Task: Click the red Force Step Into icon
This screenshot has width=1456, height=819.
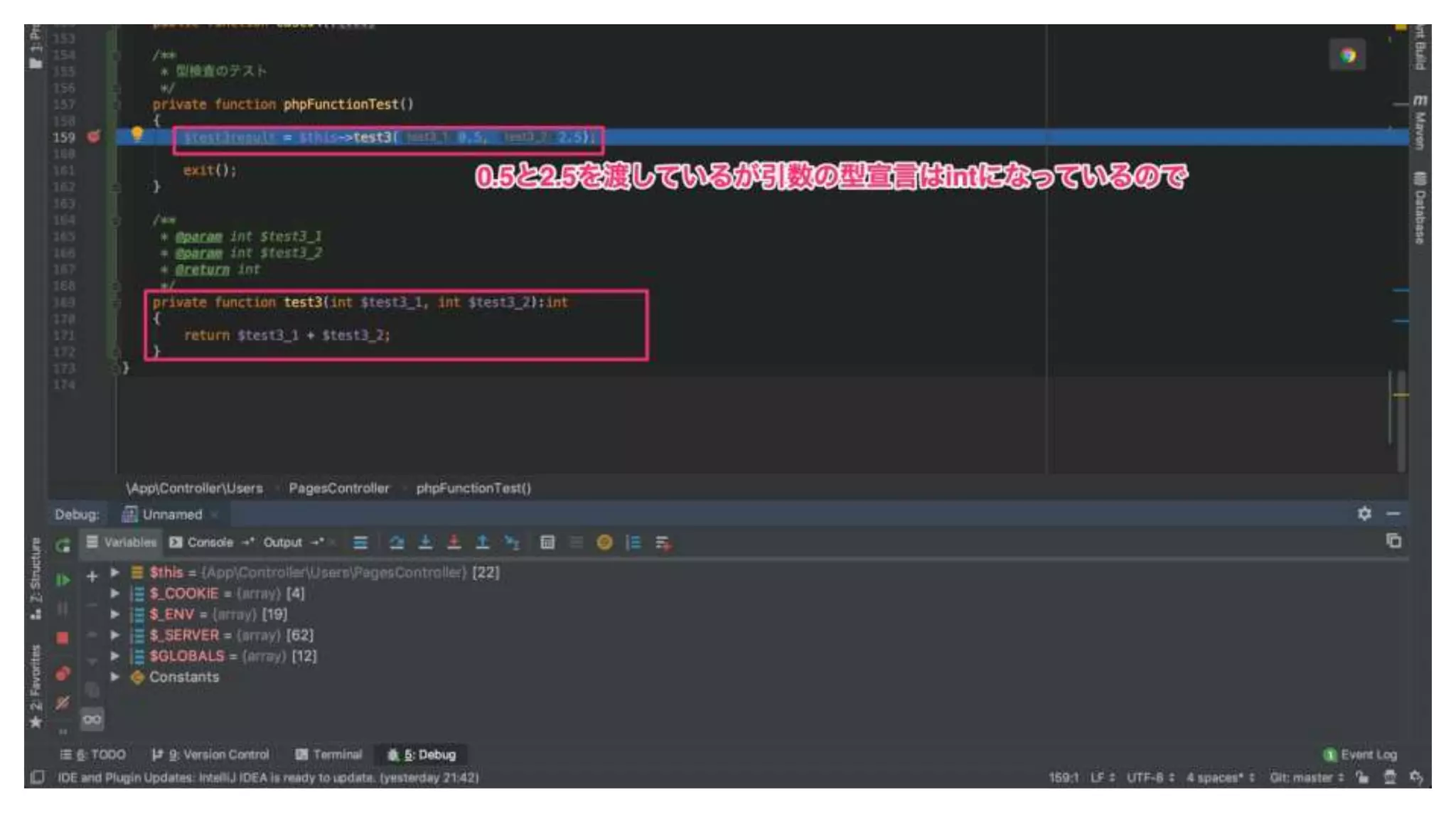Action: click(x=454, y=543)
